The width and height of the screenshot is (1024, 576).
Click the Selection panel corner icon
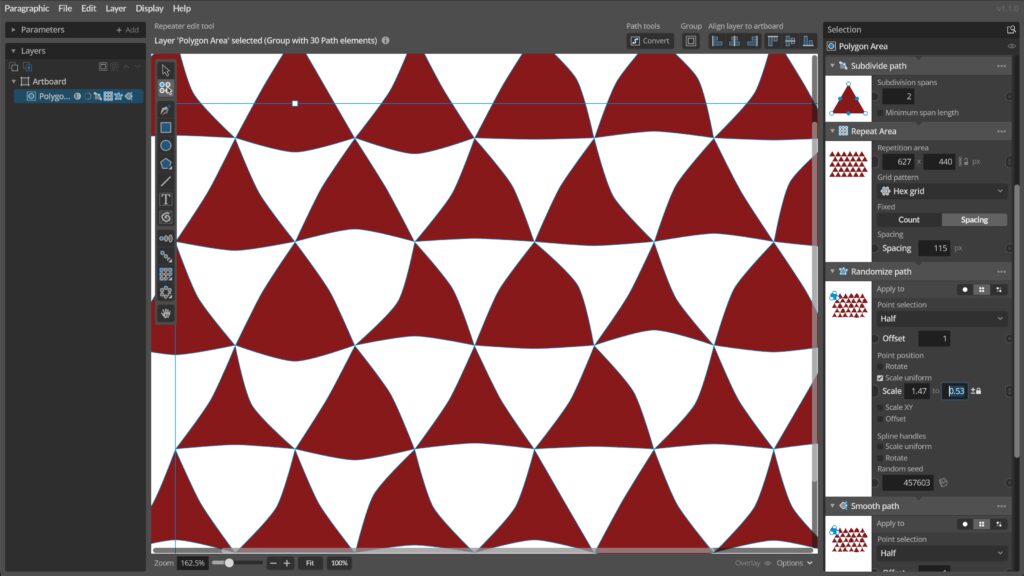[1011, 29]
